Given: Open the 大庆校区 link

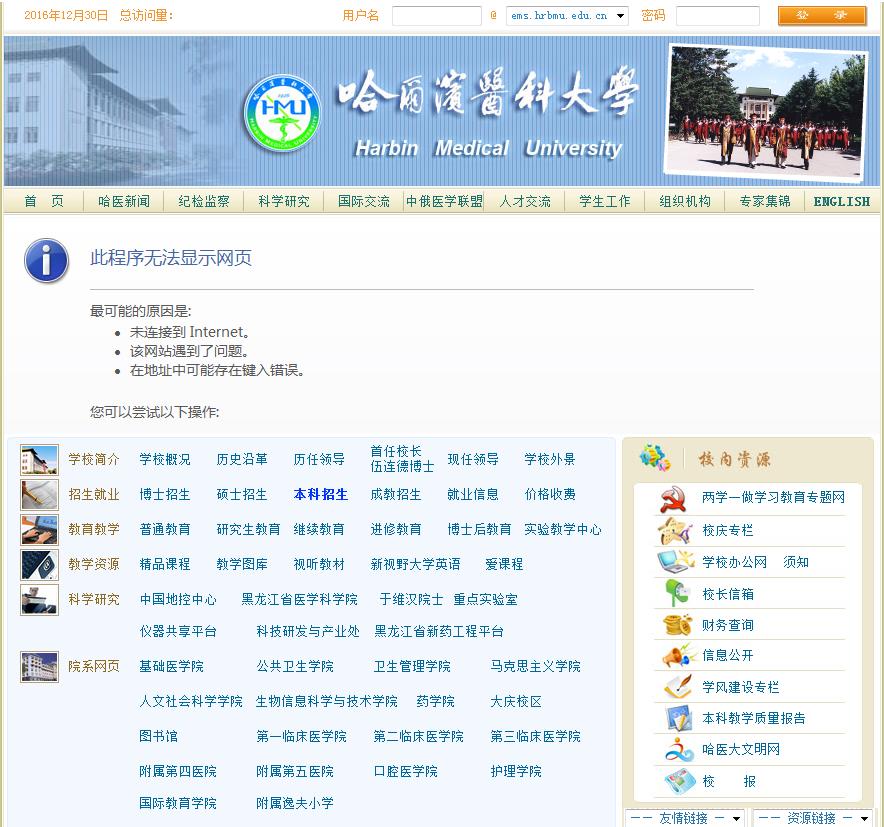Looking at the screenshot, I should pos(516,702).
